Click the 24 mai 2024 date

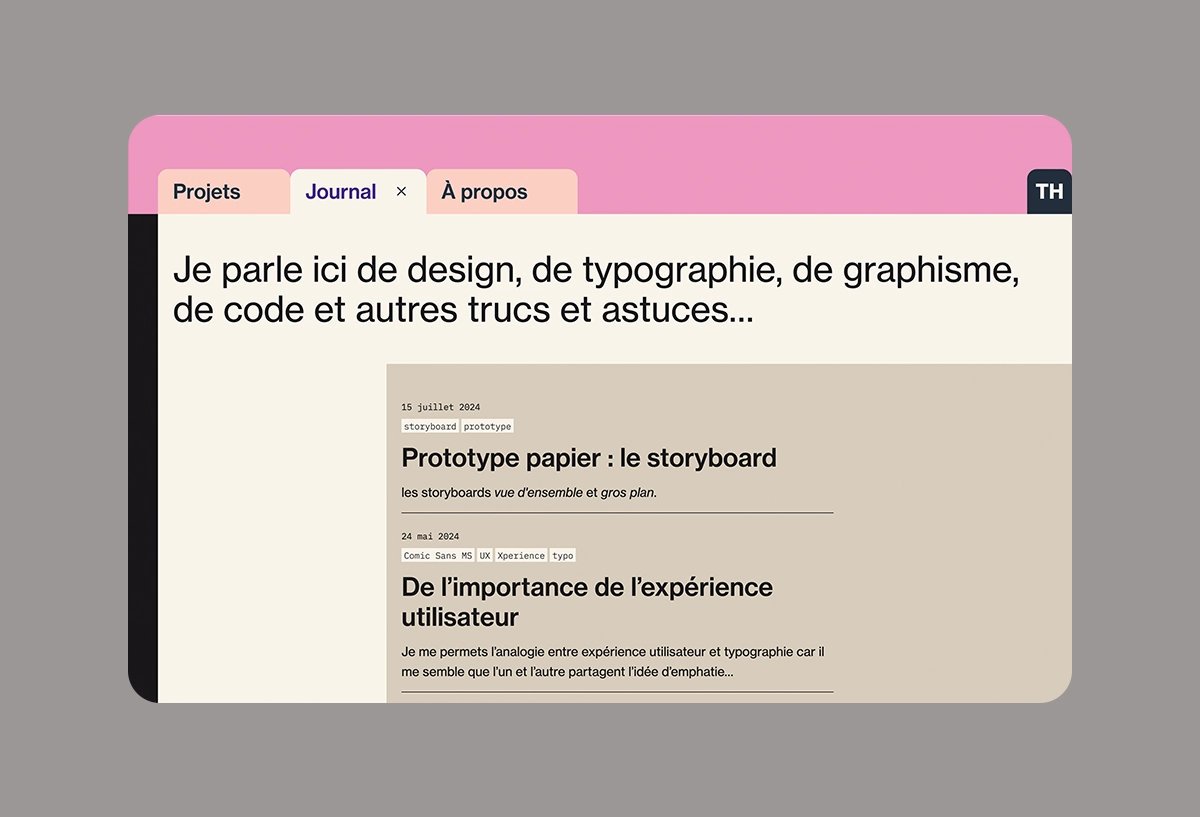pos(430,536)
